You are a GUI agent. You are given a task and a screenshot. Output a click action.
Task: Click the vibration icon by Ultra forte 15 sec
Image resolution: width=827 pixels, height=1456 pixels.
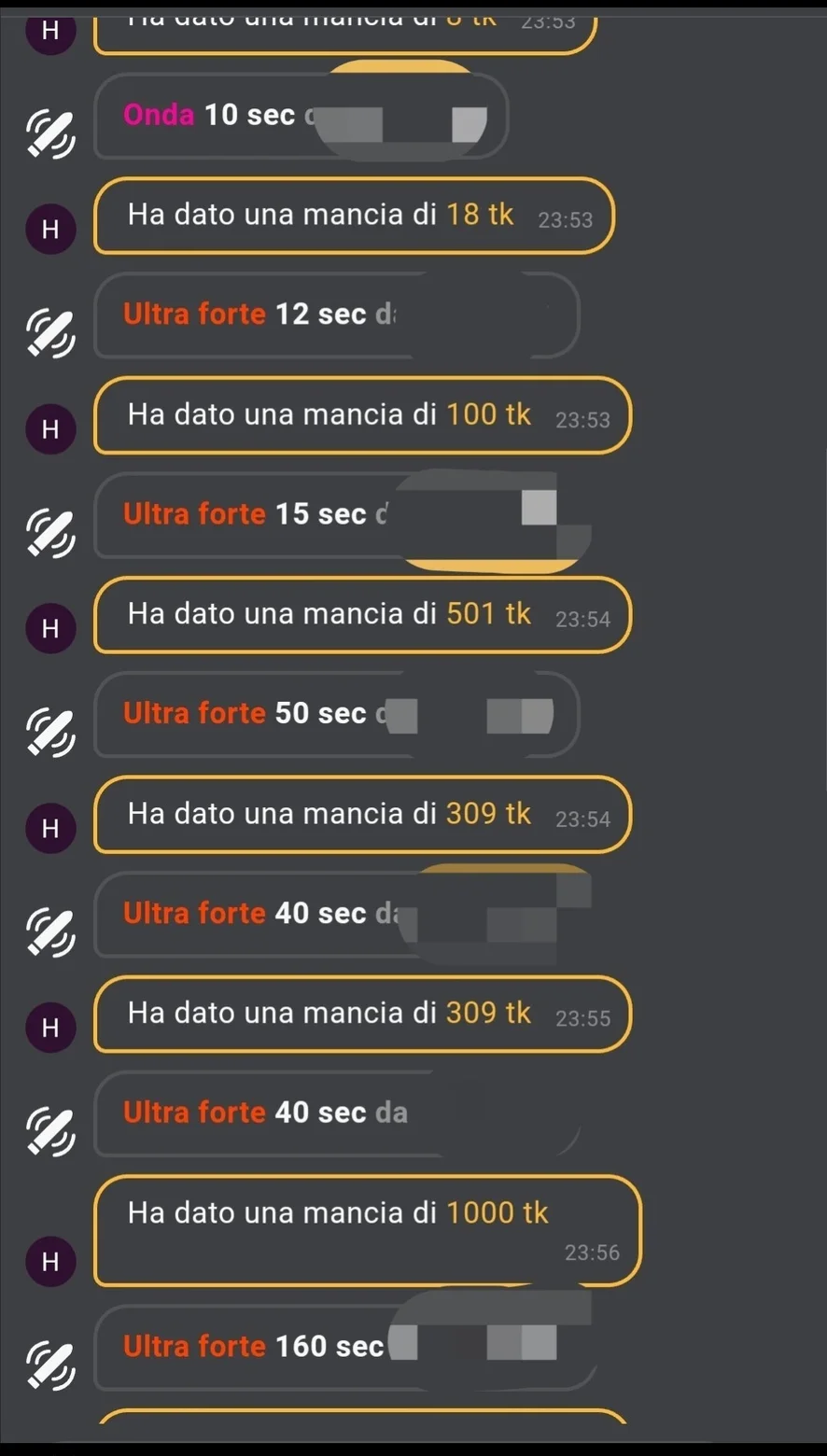(x=50, y=532)
